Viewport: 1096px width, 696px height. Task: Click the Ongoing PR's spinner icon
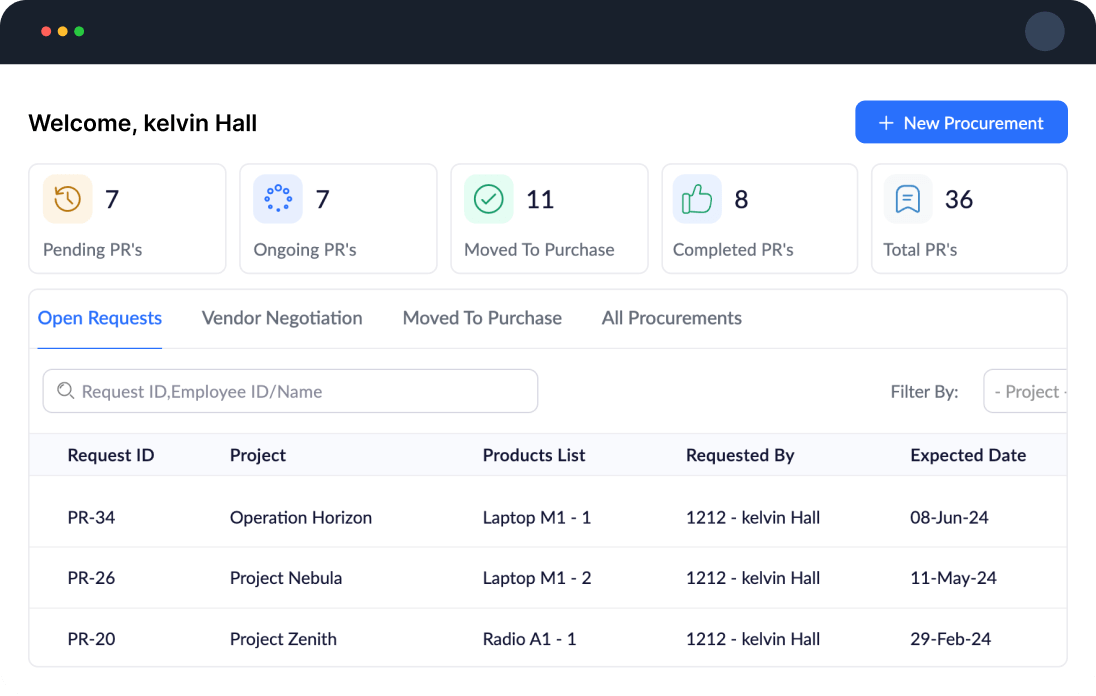coord(277,199)
